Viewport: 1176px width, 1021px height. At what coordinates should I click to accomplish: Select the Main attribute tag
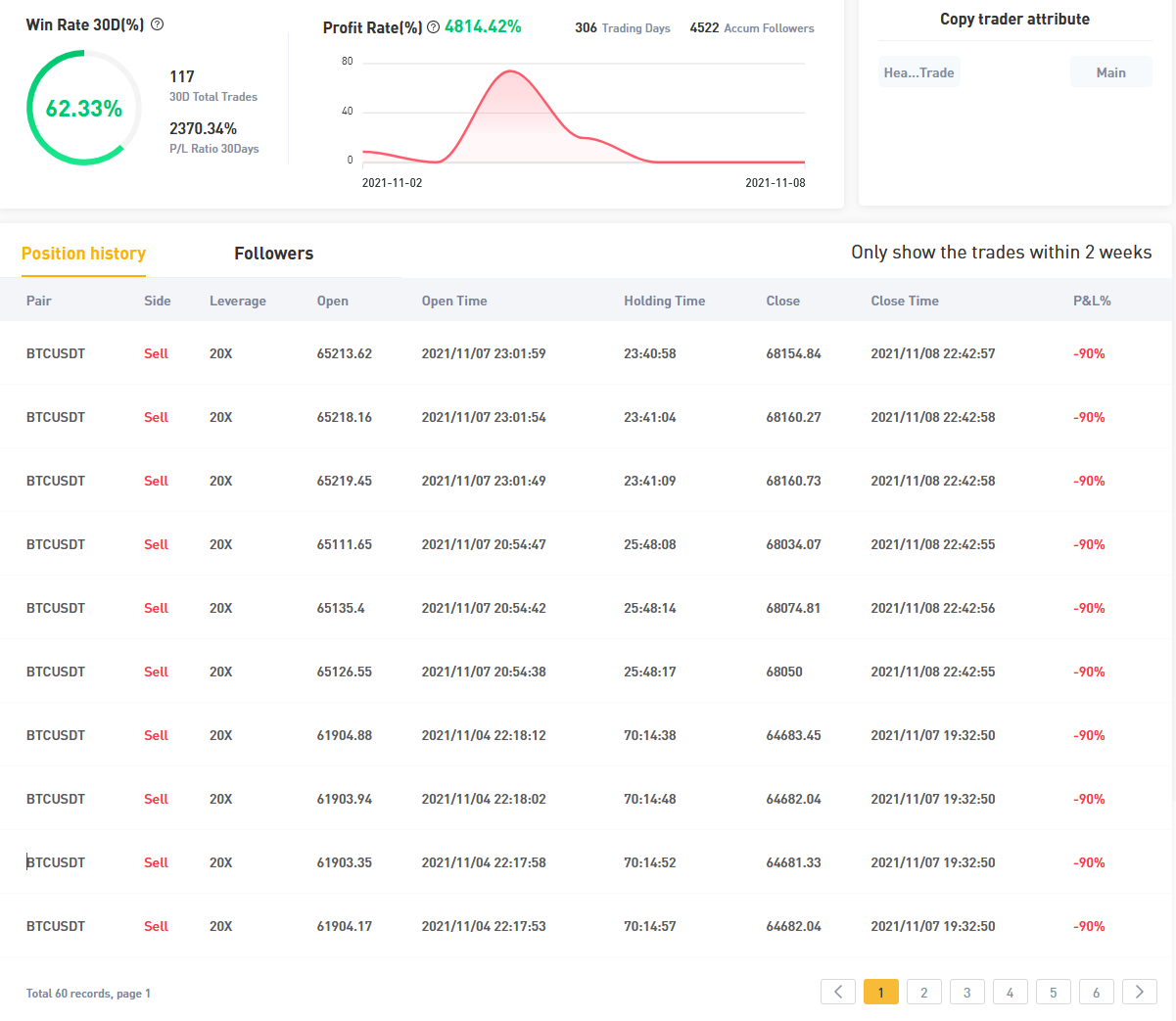(1110, 72)
